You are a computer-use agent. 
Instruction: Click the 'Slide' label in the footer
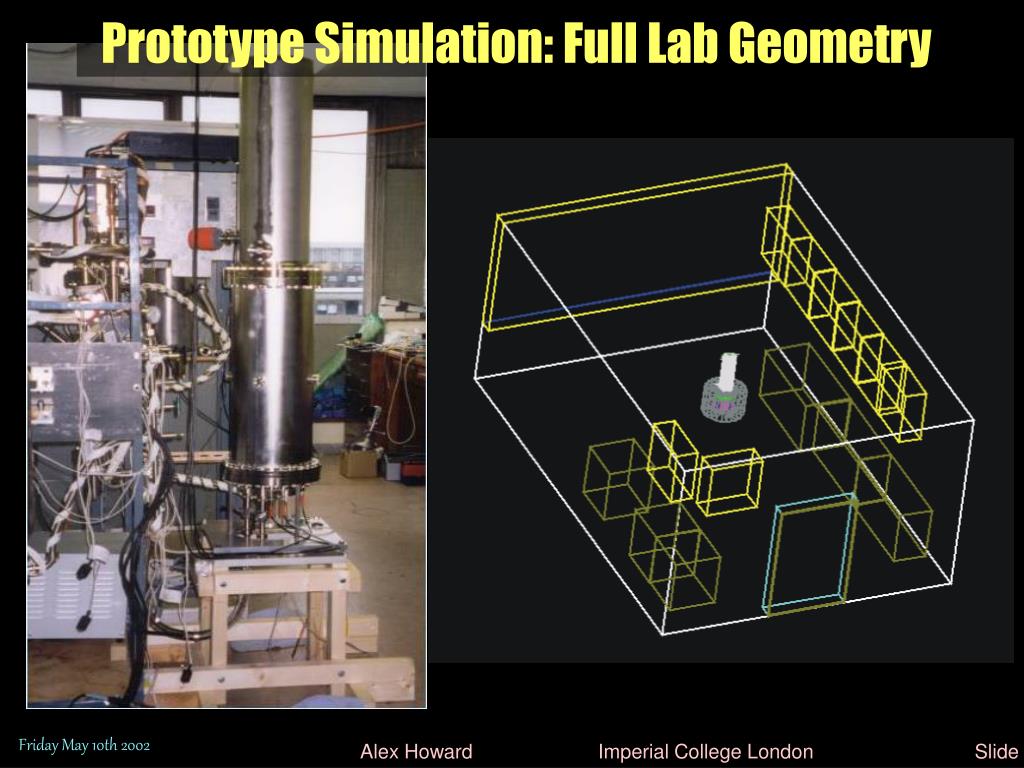(x=997, y=752)
